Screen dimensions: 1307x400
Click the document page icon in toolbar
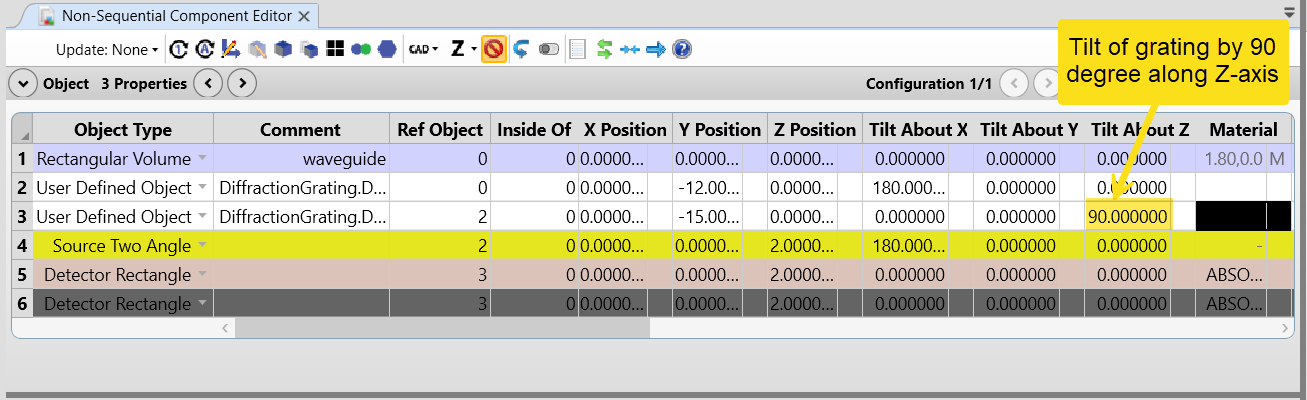[x=577, y=49]
